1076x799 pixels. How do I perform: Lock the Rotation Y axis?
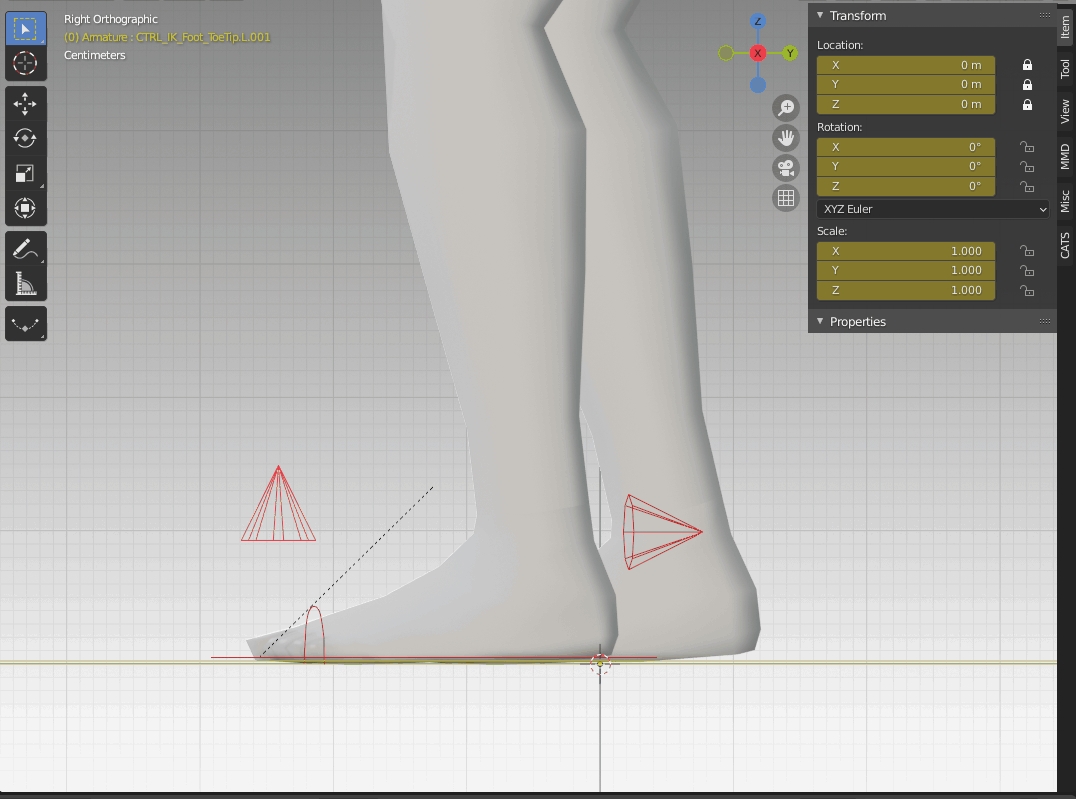click(x=1027, y=167)
